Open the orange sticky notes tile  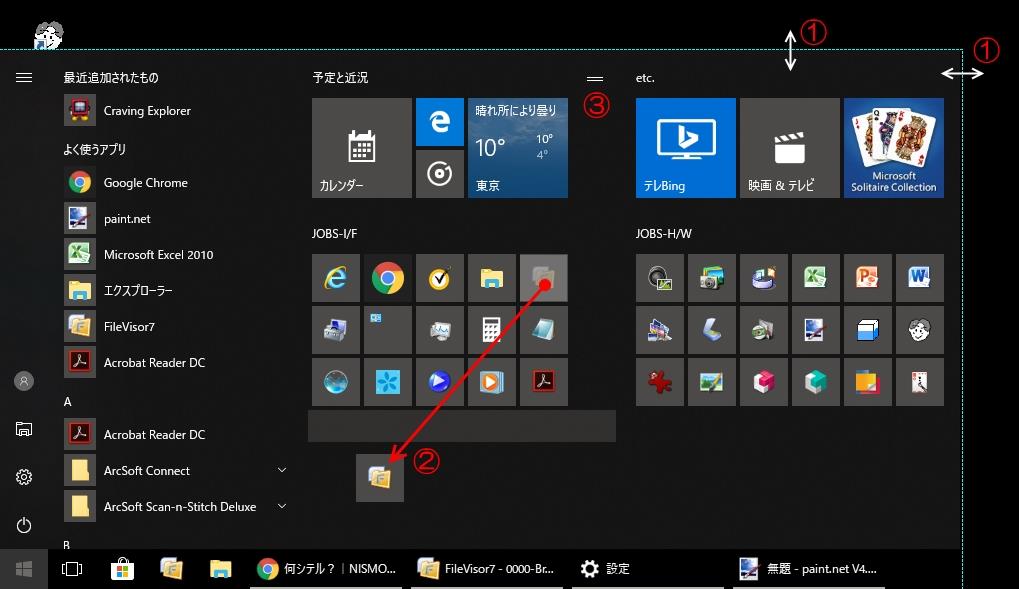click(868, 382)
